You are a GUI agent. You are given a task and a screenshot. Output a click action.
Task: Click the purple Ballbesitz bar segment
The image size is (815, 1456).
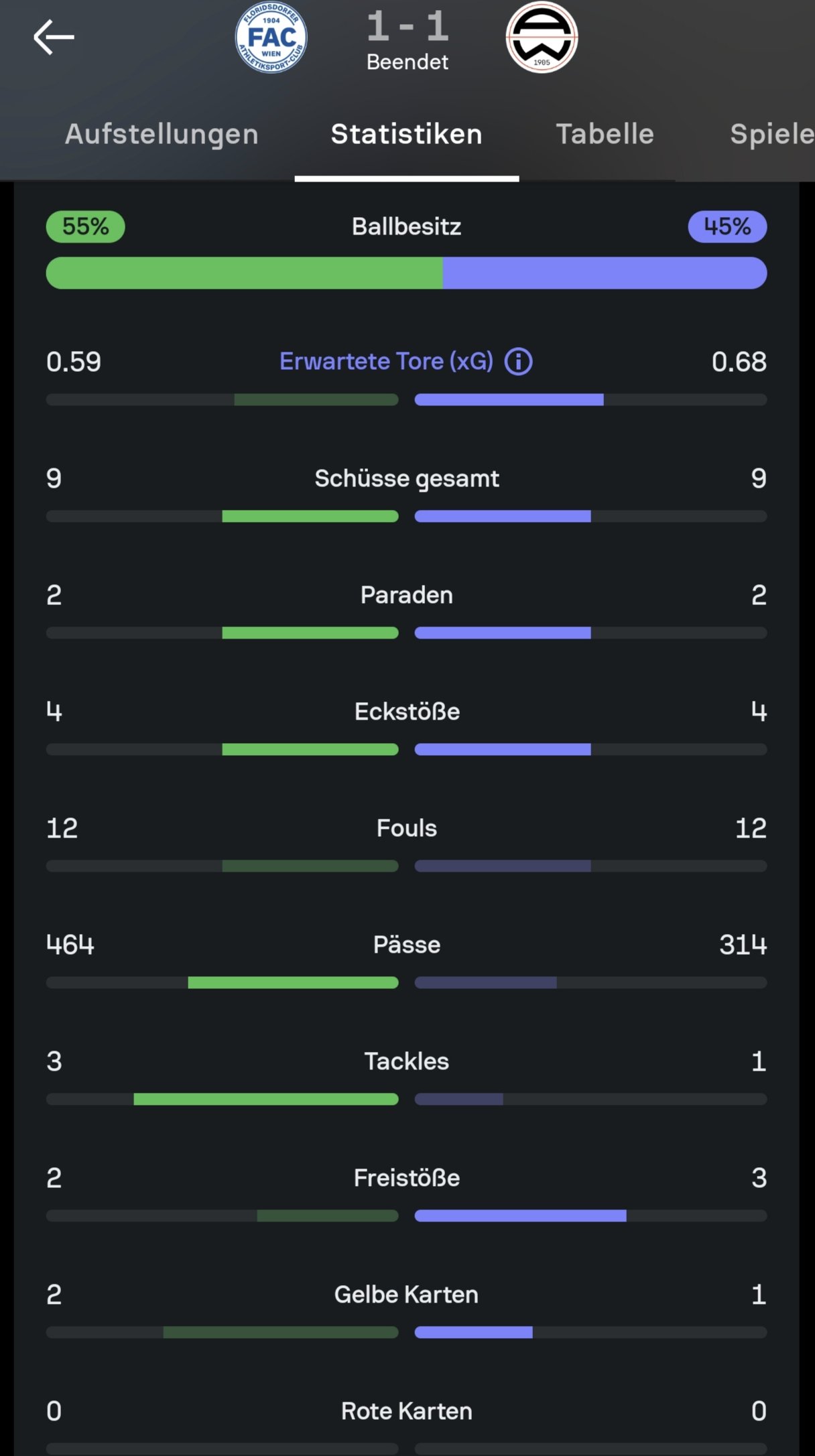point(605,273)
